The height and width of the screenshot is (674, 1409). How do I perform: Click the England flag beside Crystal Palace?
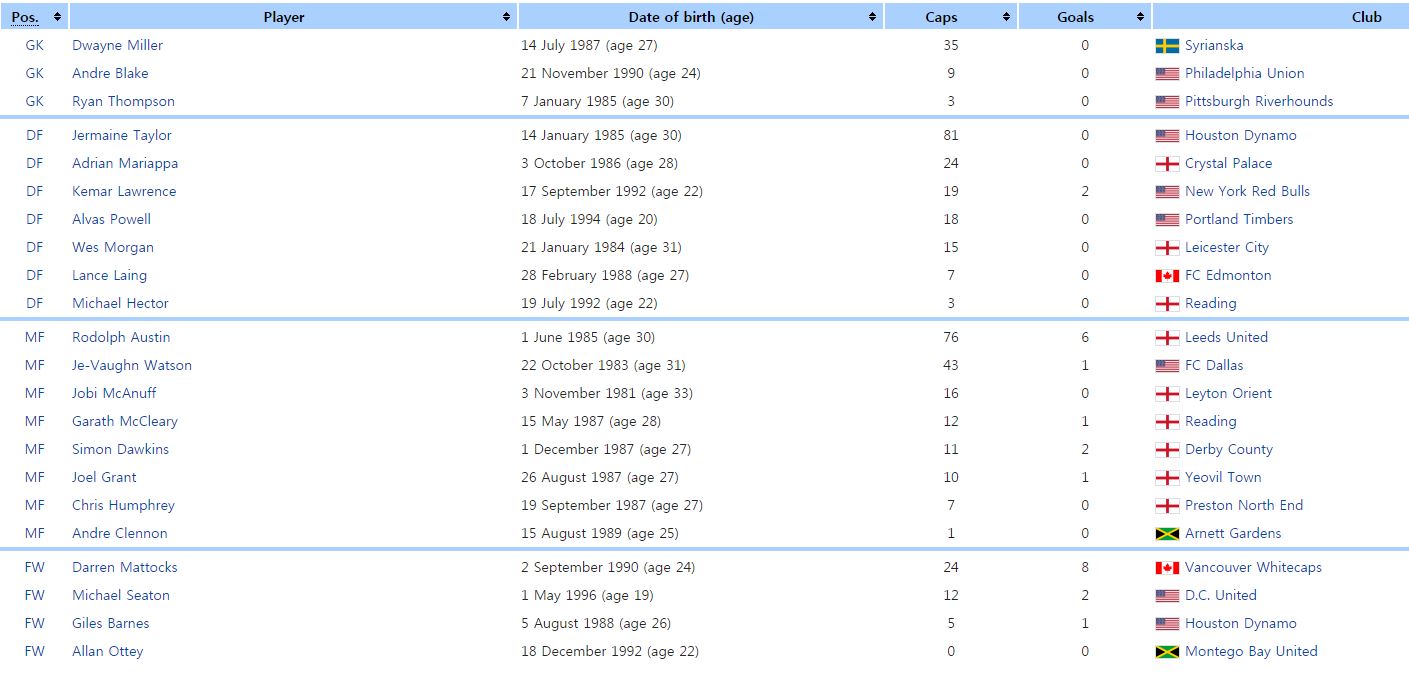(1166, 164)
